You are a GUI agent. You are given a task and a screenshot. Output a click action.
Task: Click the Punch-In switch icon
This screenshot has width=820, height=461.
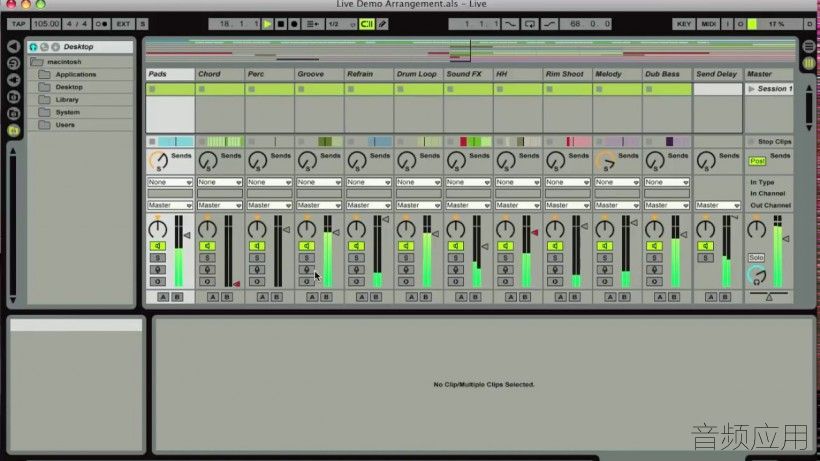click(x=510, y=24)
